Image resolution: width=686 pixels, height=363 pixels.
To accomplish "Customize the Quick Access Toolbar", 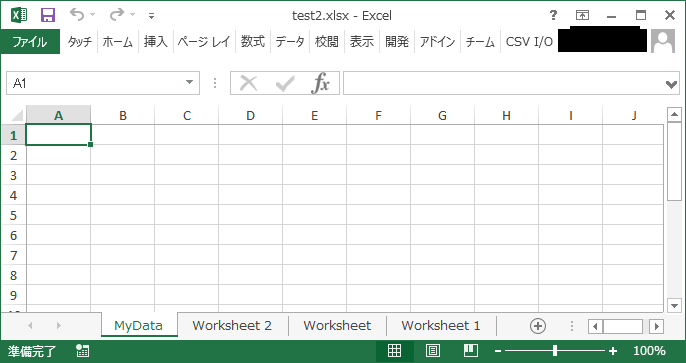I will (x=151, y=16).
